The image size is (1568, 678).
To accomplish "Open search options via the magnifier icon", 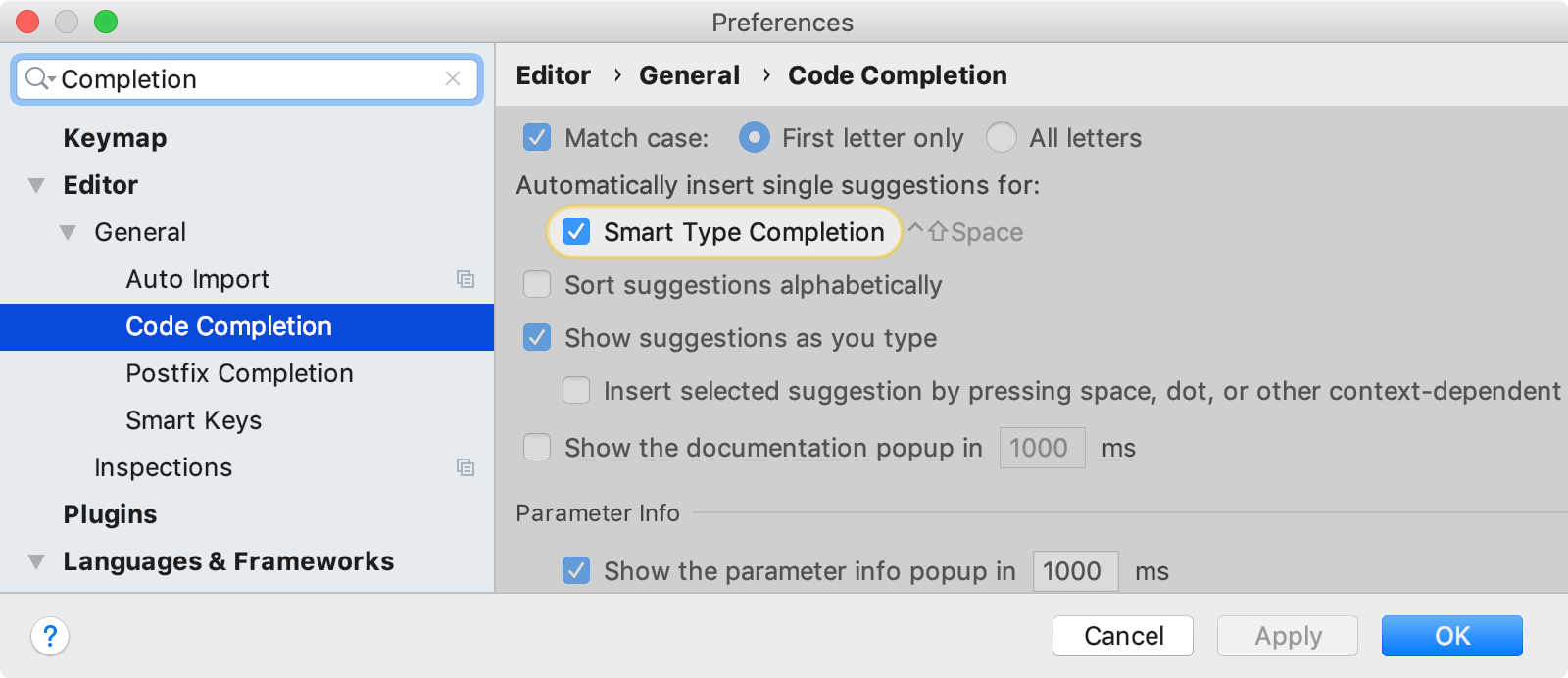I will click(x=37, y=79).
